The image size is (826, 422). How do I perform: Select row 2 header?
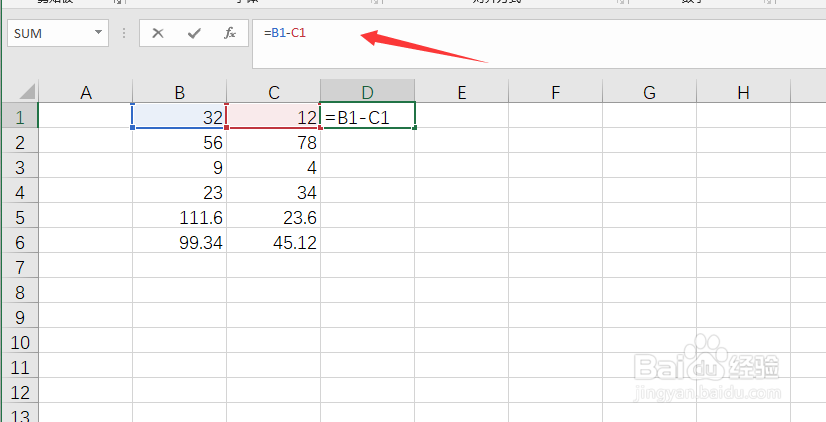point(20,141)
